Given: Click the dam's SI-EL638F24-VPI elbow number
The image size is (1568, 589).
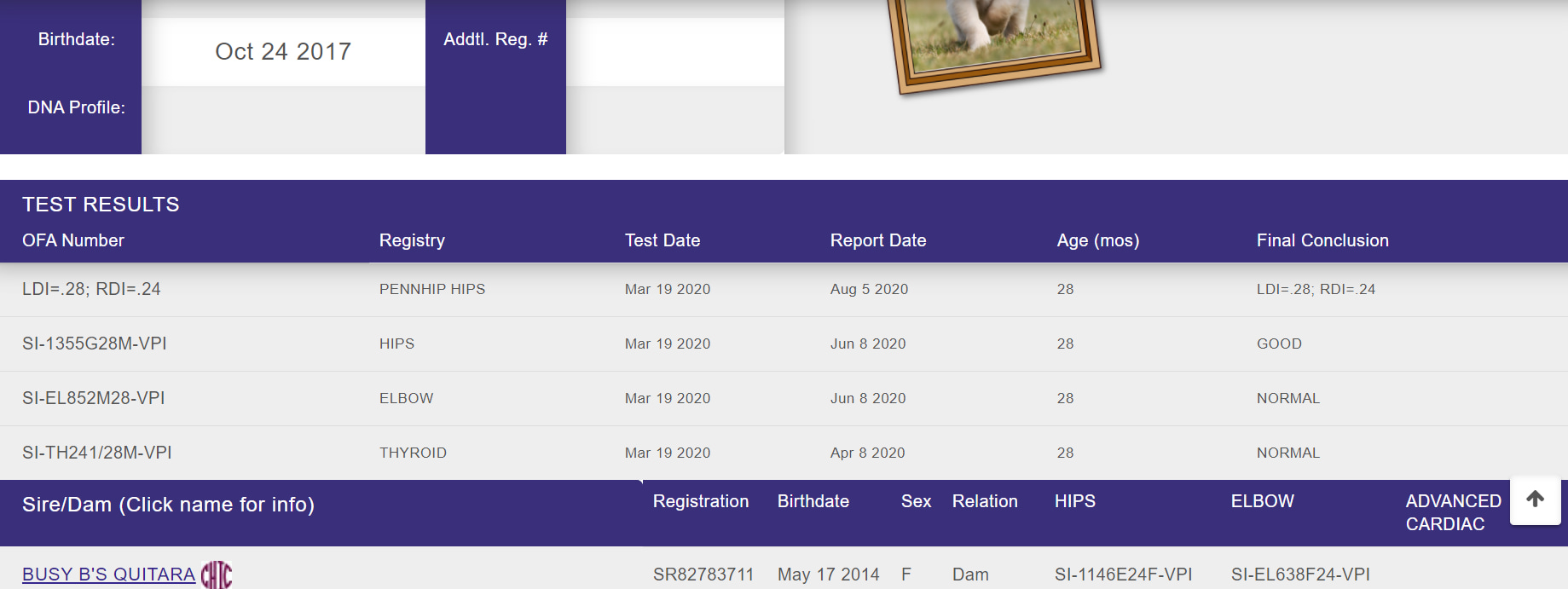Looking at the screenshot, I should (1300, 575).
